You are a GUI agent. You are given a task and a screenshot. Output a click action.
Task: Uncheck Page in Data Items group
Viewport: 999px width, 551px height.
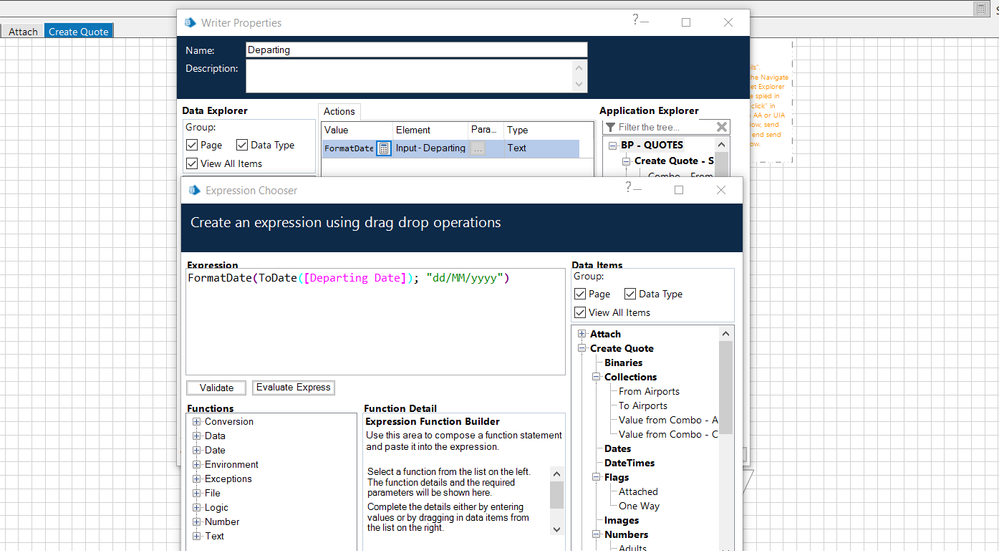pos(581,294)
